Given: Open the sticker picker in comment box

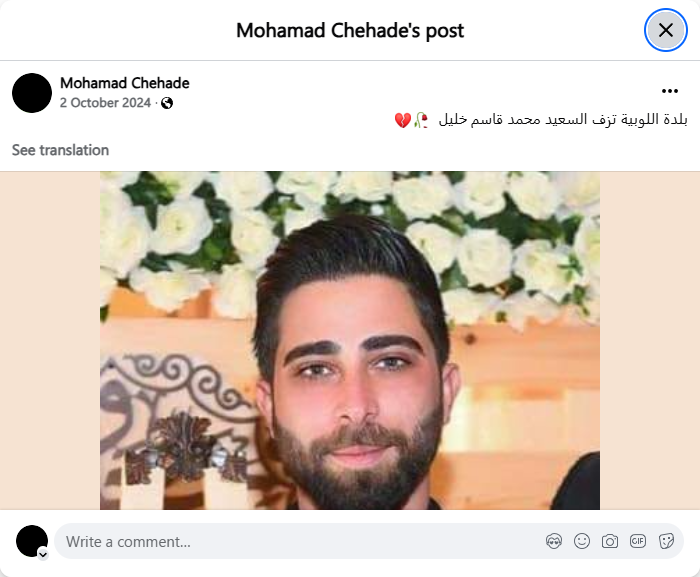Looking at the screenshot, I should pyautogui.click(x=666, y=541).
